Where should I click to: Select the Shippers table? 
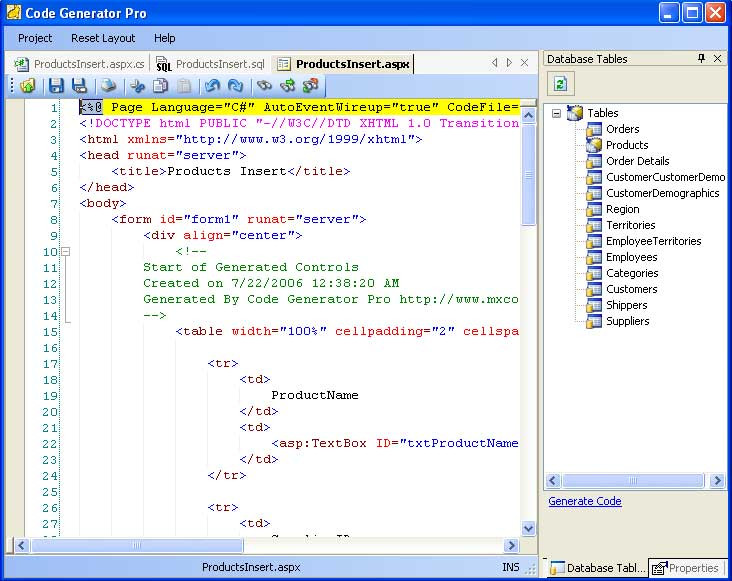point(626,305)
